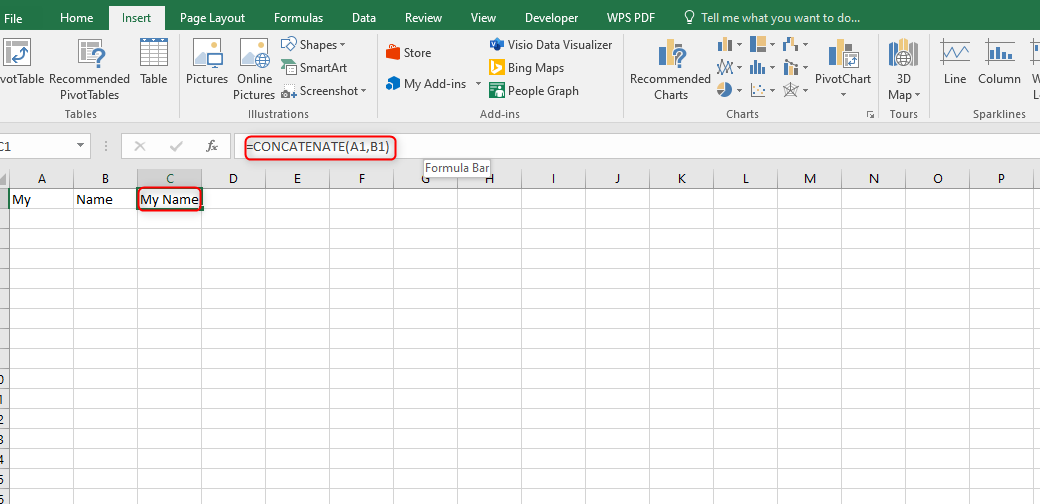Viewport: 1040px width, 504px height.
Task: Expand the Shapes dropdown
Action: click(x=342, y=45)
